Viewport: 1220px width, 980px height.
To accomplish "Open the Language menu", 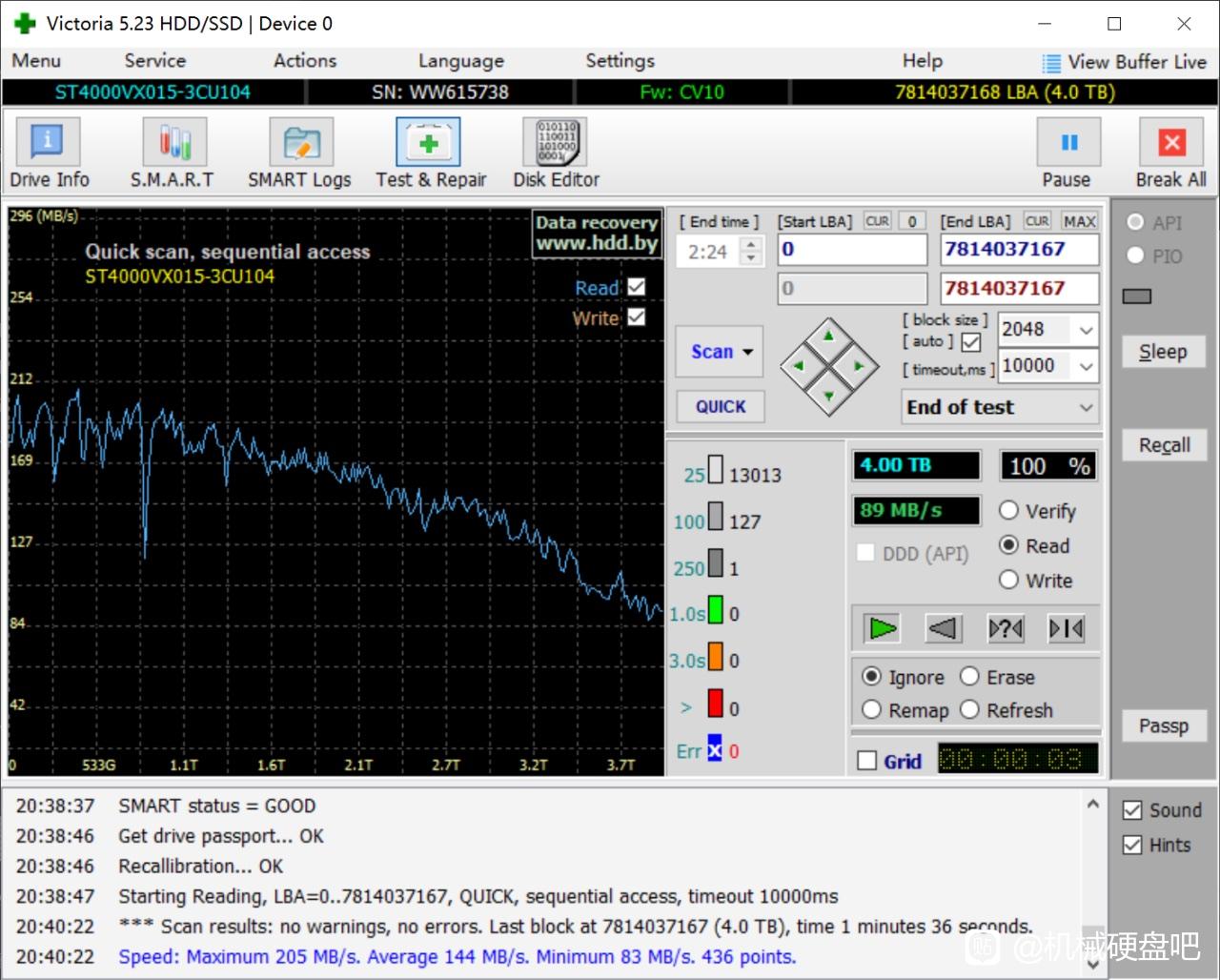I will pyautogui.click(x=461, y=61).
